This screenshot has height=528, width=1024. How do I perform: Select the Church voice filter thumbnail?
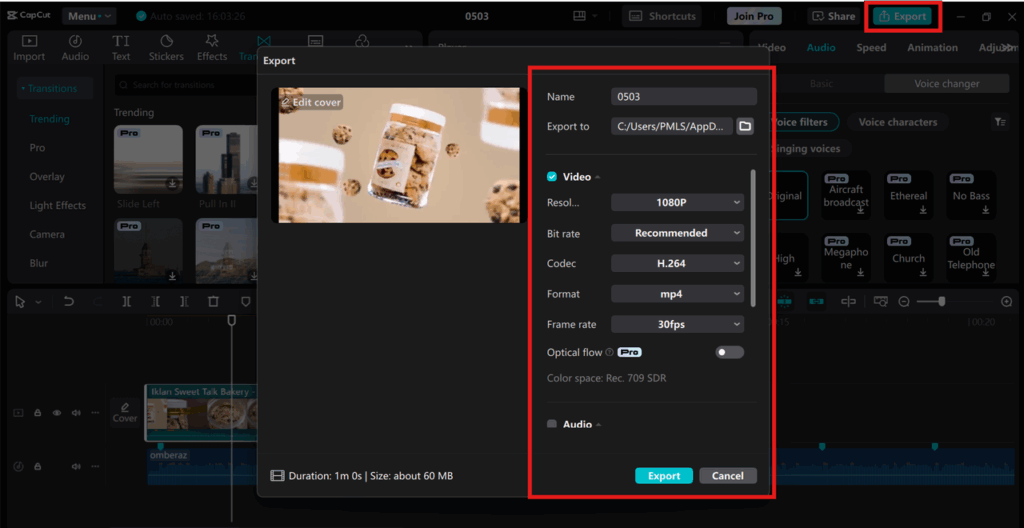[x=908, y=257]
